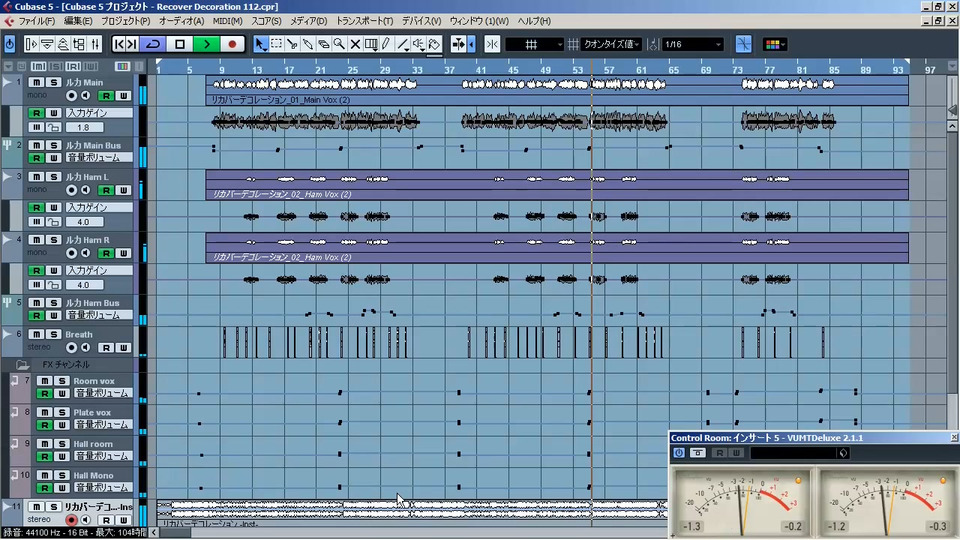Click the transport Record button
This screenshot has height=540, width=960.
(232, 44)
